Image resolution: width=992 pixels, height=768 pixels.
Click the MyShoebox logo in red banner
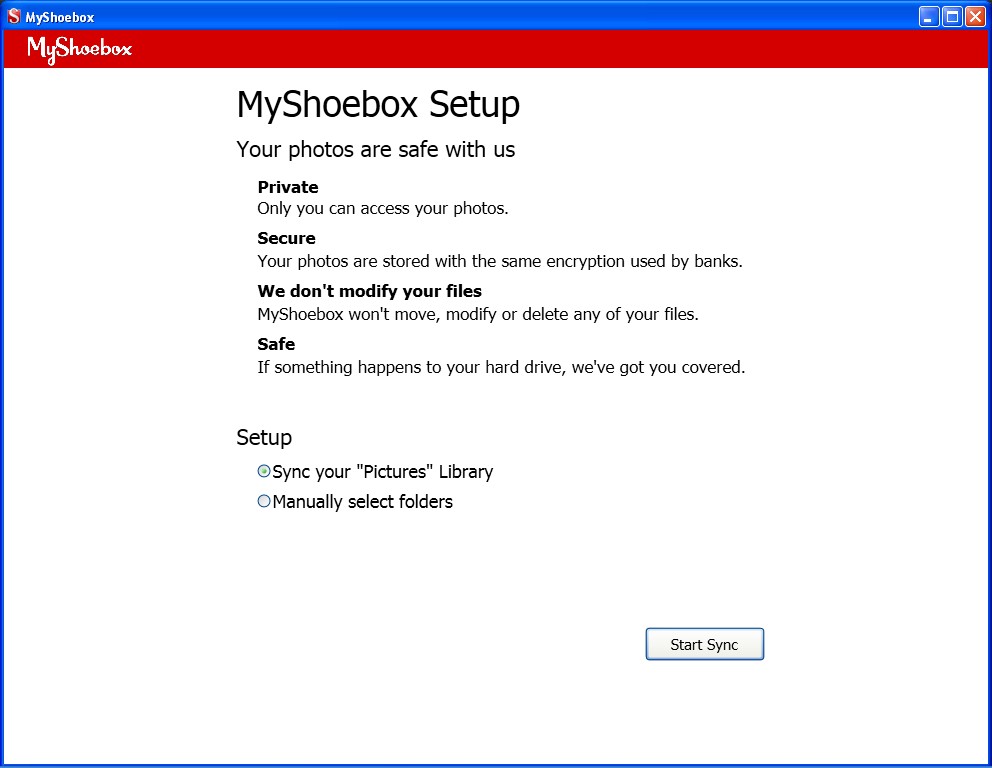[79, 49]
